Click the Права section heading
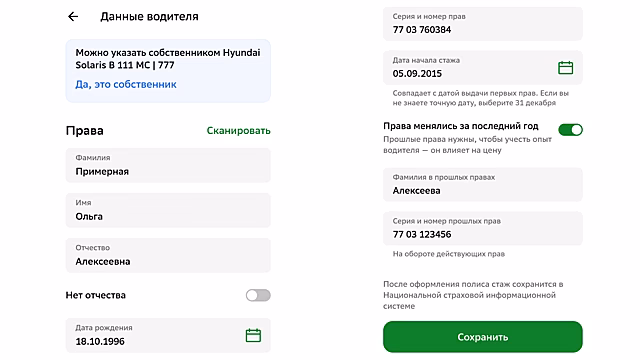Image resolution: width=640 pixels, height=360 pixels. point(84,131)
